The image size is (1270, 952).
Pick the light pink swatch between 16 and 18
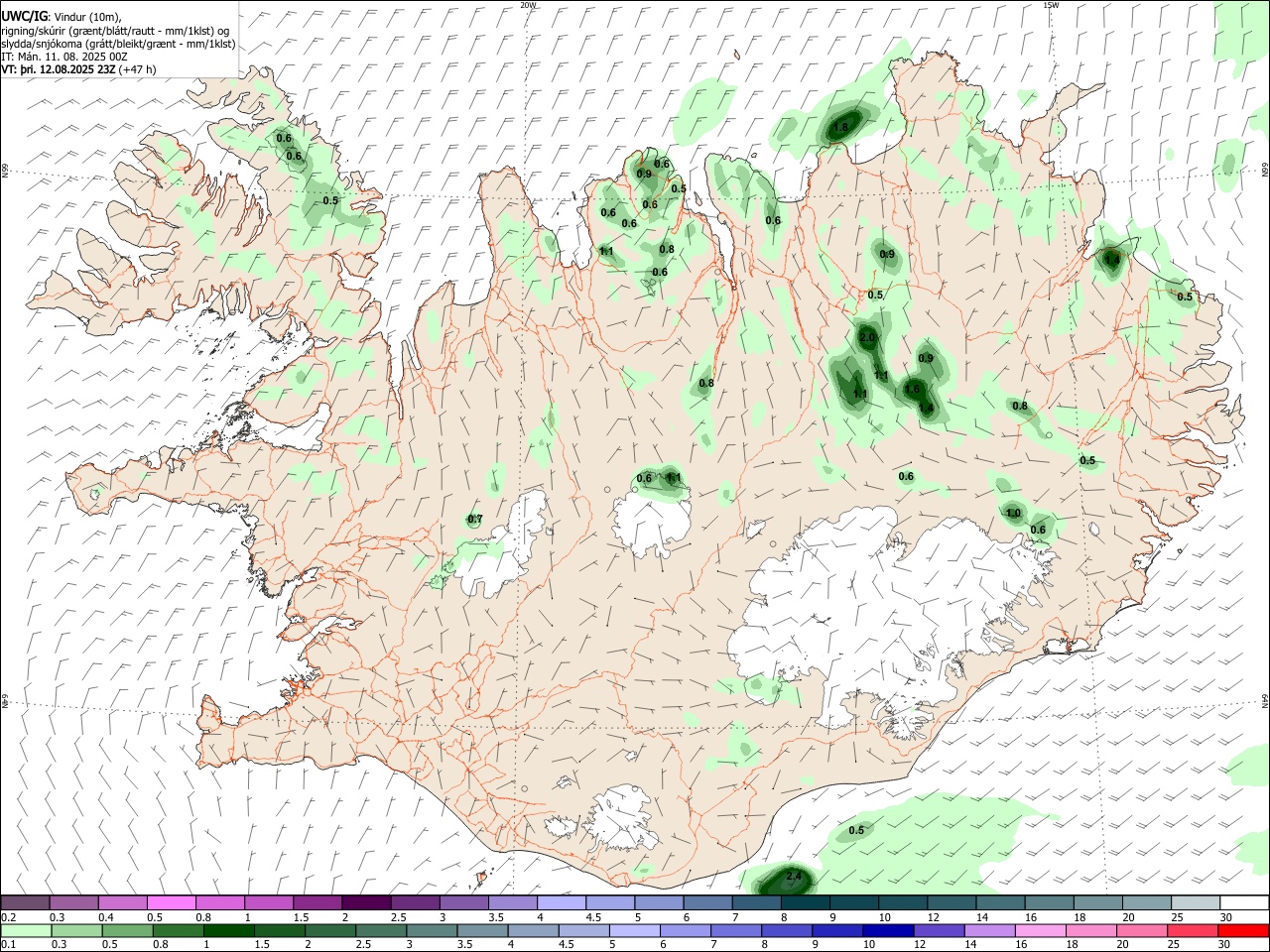(1040, 930)
